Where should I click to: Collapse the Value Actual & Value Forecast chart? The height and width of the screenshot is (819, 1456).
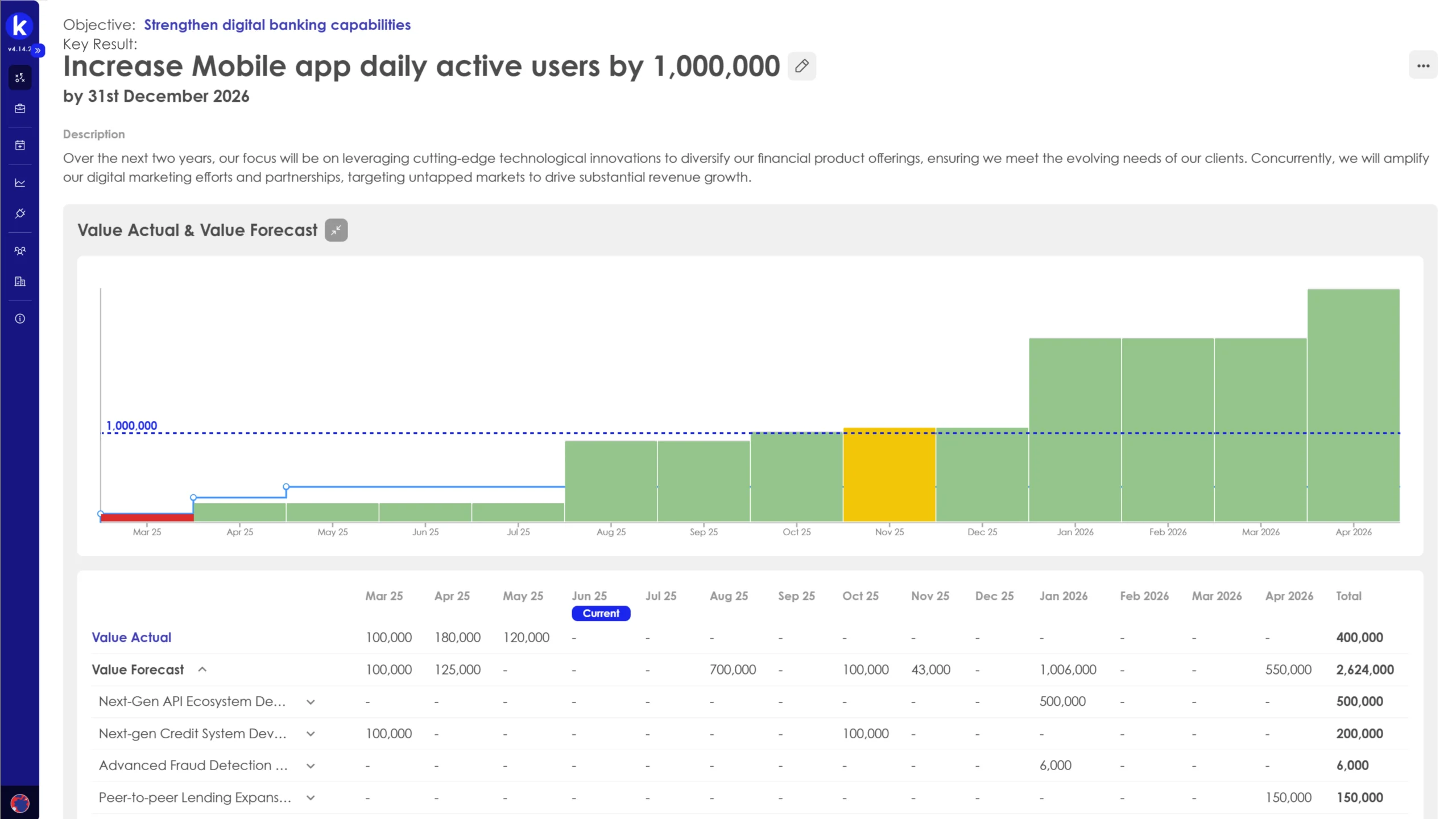(x=336, y=230)
